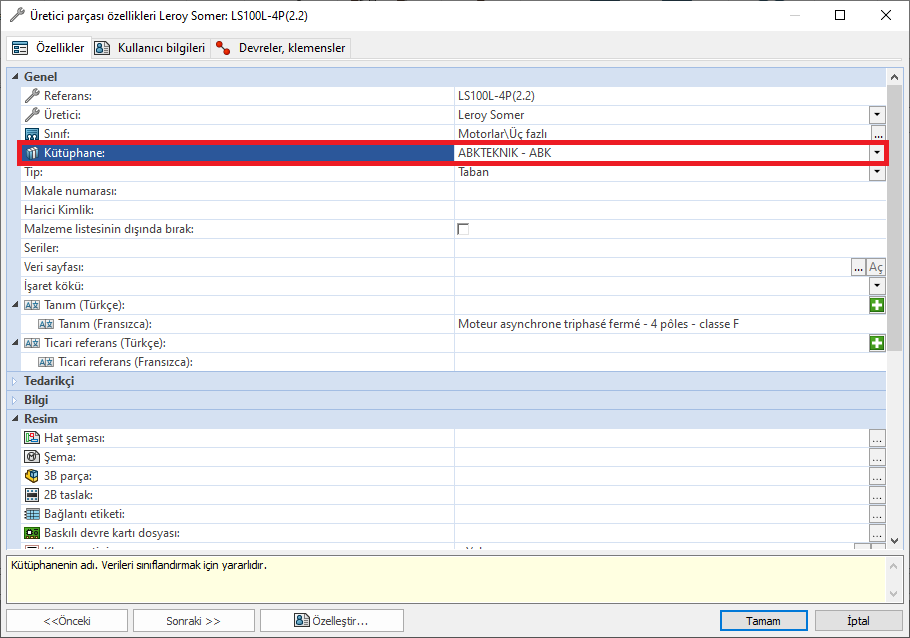Image resolution: width=910 pixels, height=638 pixels.
Task: Switch to Devreler, klemensler tab
Action: 281,48
